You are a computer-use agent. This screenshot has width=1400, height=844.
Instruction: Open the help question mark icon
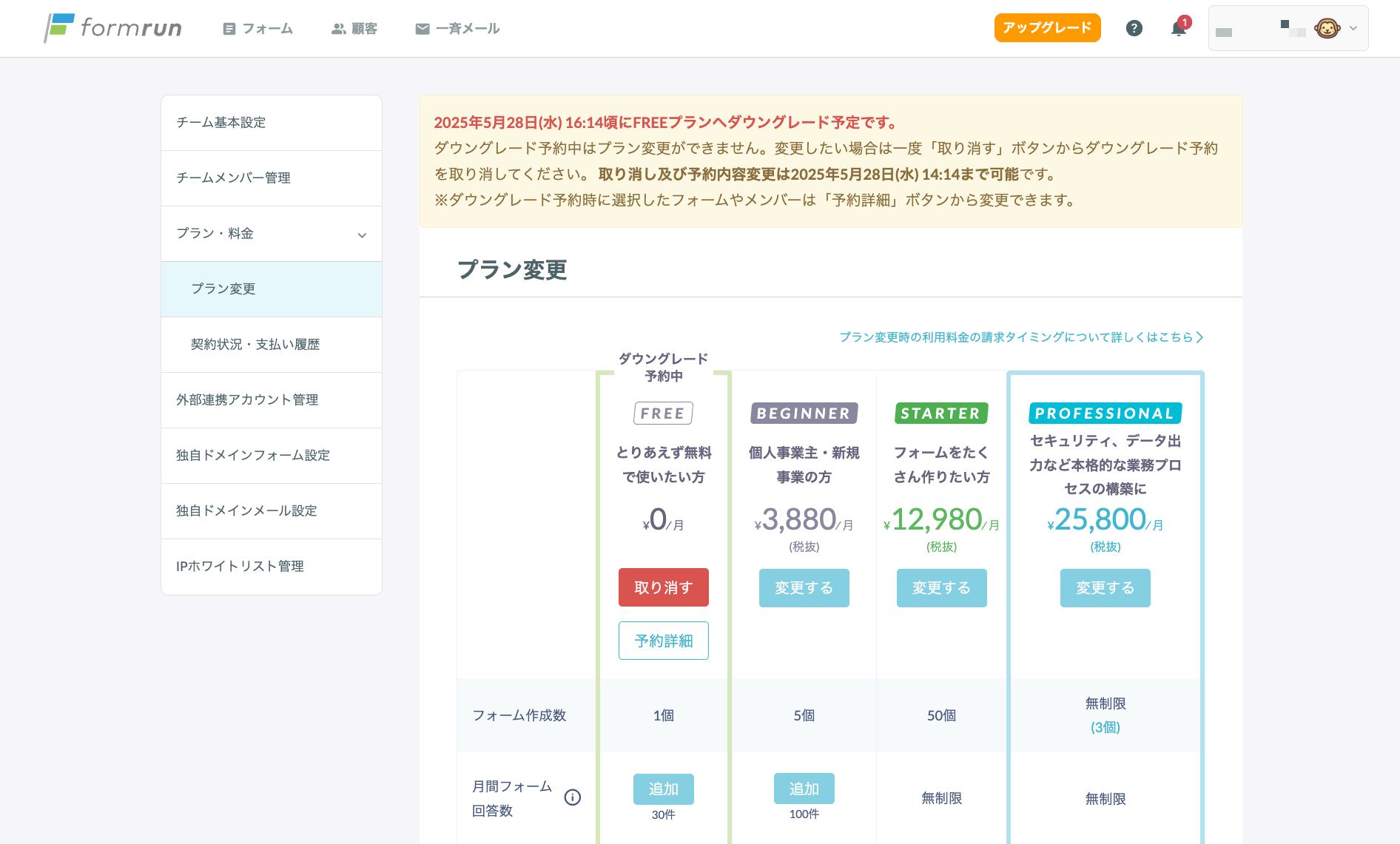click(1134, 28)
